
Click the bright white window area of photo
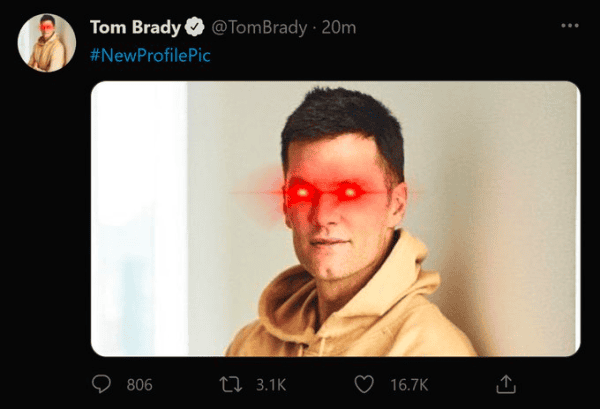click(x=139, y=218)
